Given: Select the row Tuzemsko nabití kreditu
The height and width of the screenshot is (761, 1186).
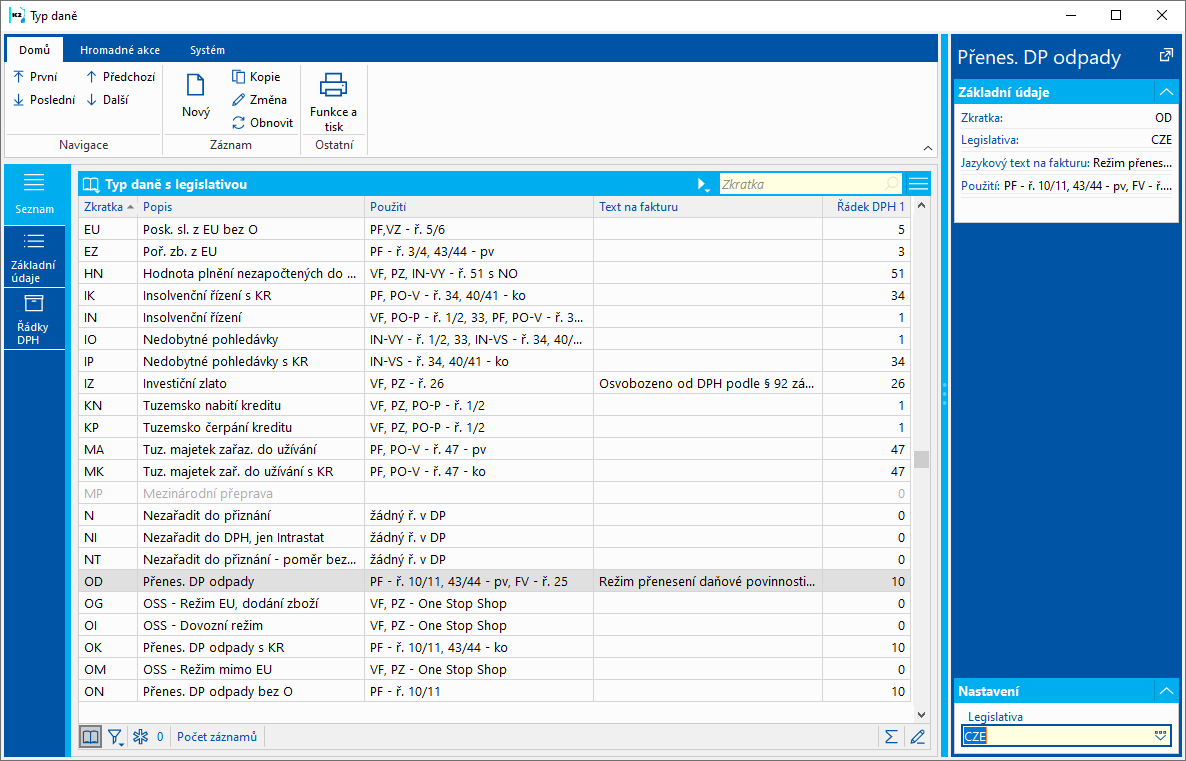Looking at the screenshot, I should (x=495, y=405).
